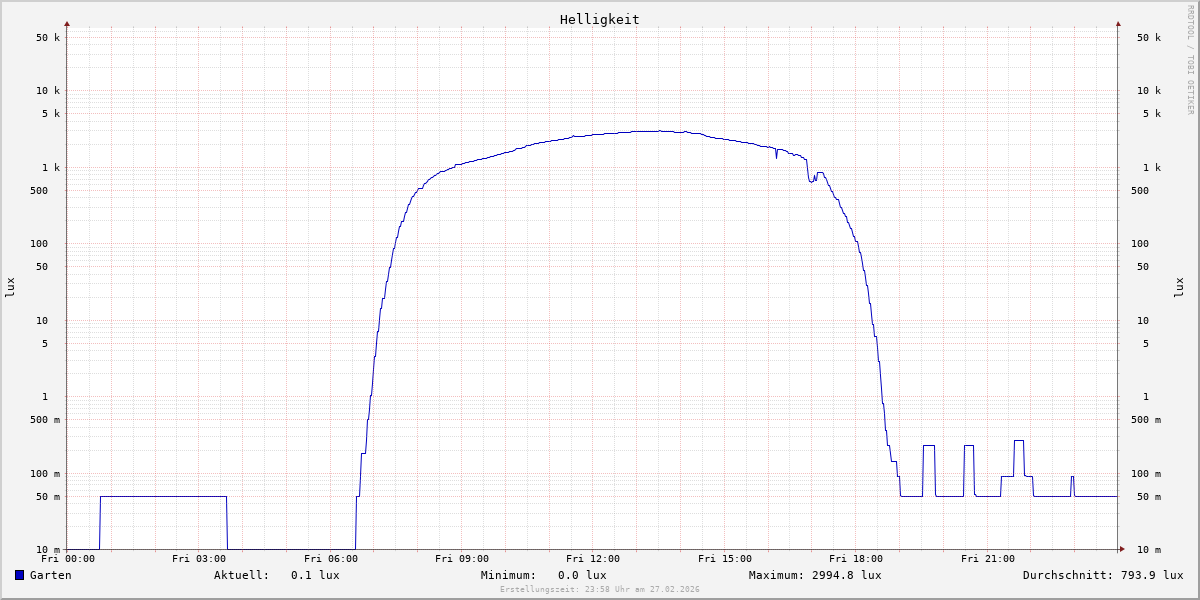
Task: Select the 'Garten' legend label
Action: click(50, 575)
